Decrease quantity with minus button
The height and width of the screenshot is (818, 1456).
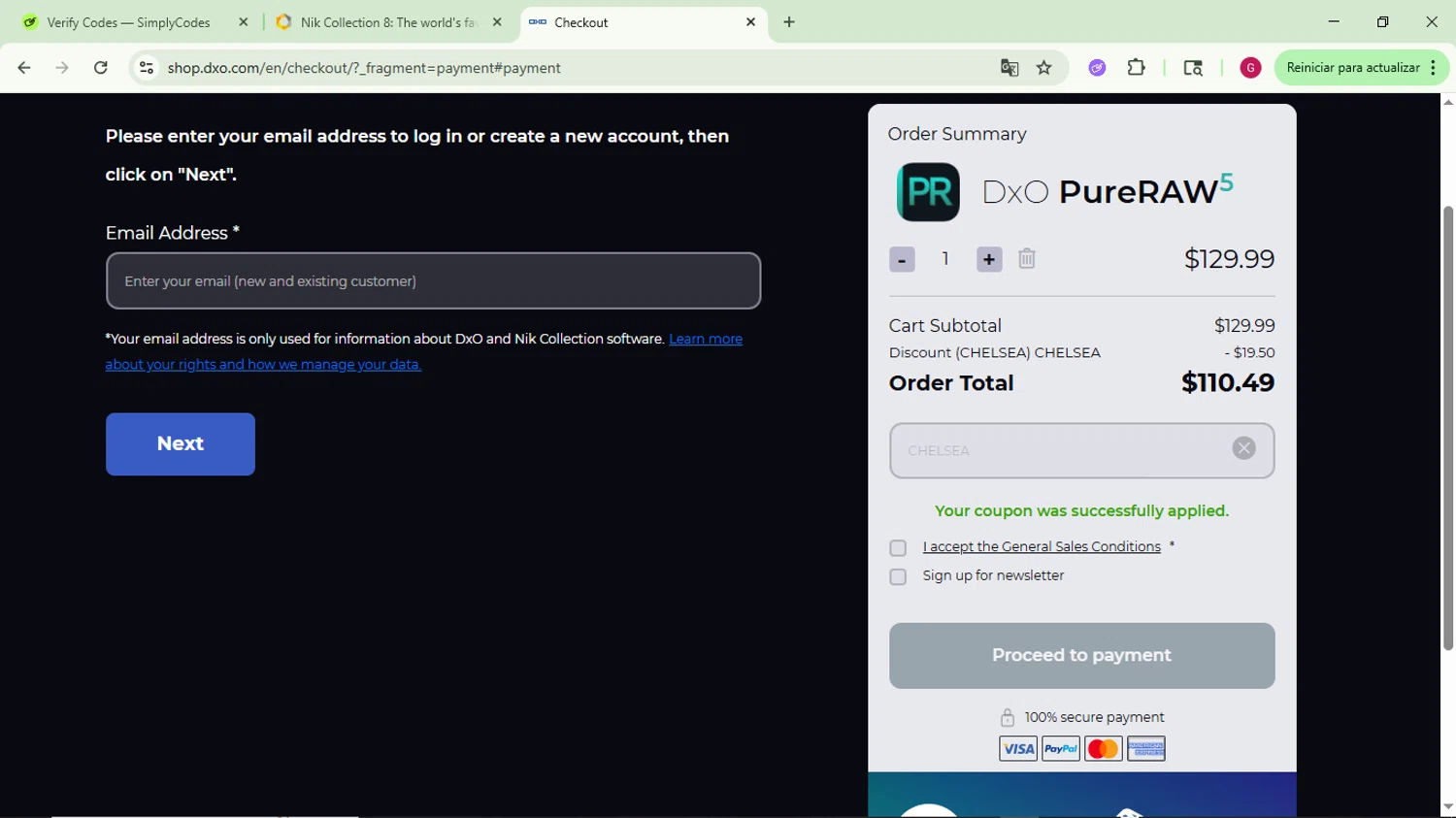click(902, 260)
